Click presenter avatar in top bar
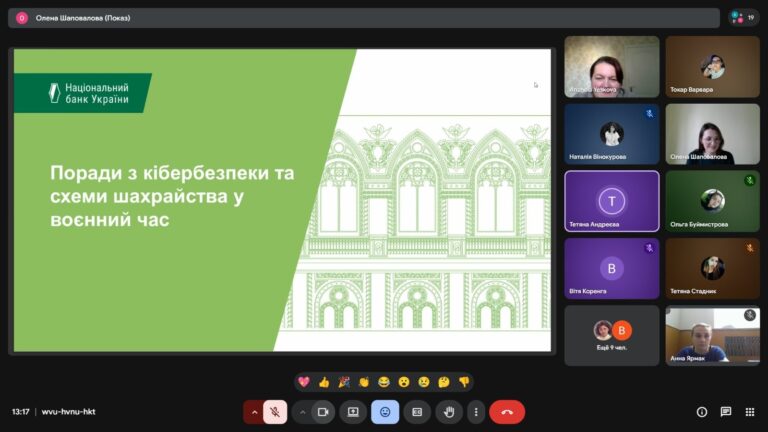 pyautogui.click(x=22, y=18)
